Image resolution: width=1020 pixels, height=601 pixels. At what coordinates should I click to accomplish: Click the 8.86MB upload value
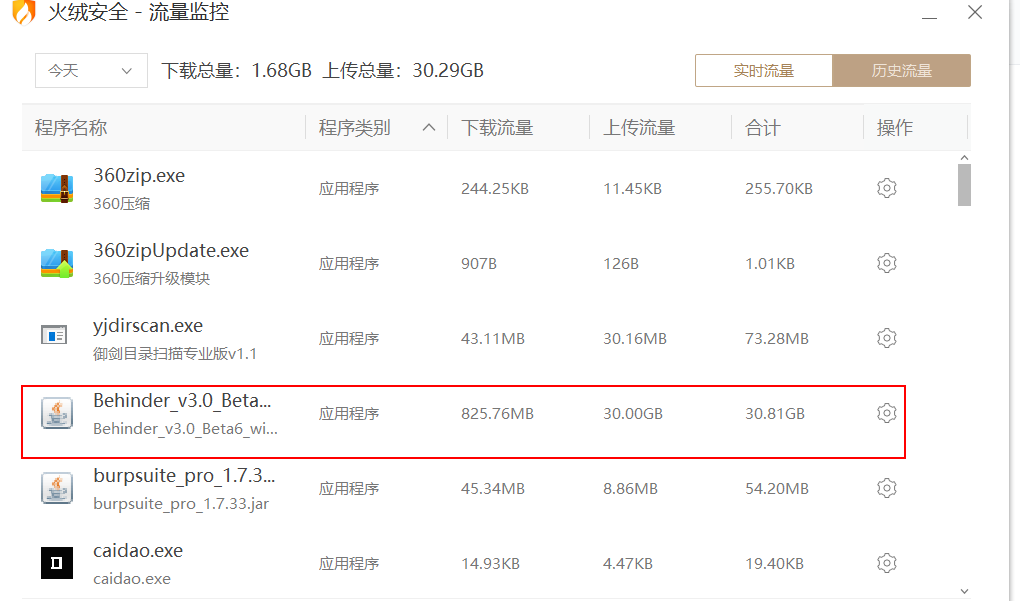point(630,488)
